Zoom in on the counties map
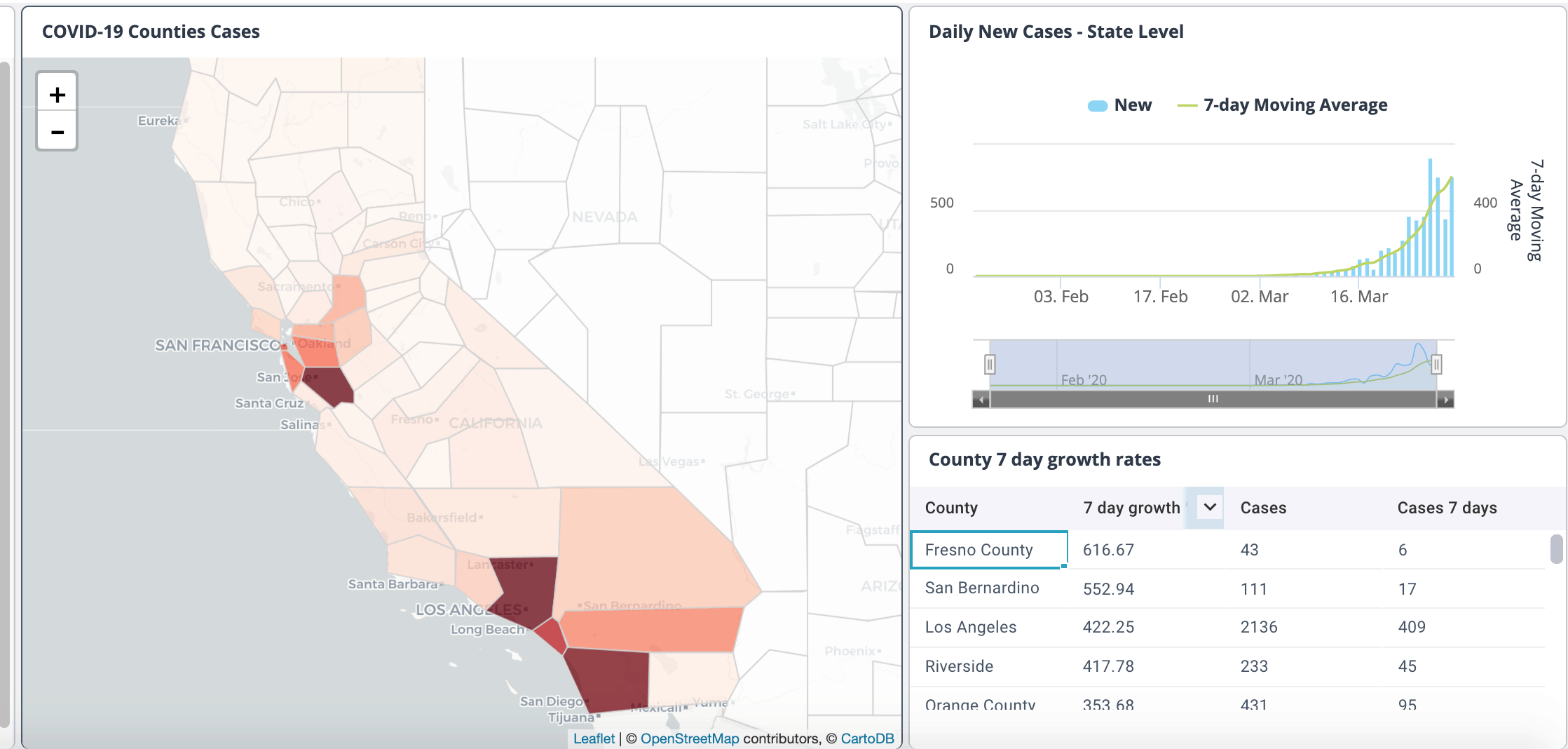1568x749 pixels. (x=57, y=94)
